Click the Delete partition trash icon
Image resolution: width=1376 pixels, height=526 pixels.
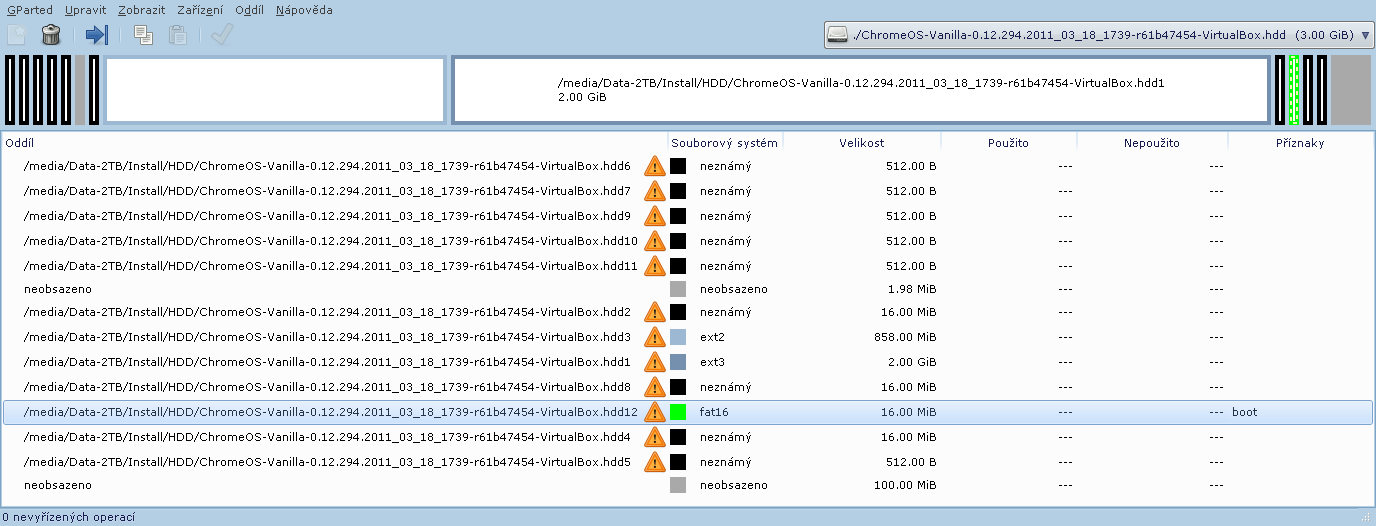[x=51, y=35]
